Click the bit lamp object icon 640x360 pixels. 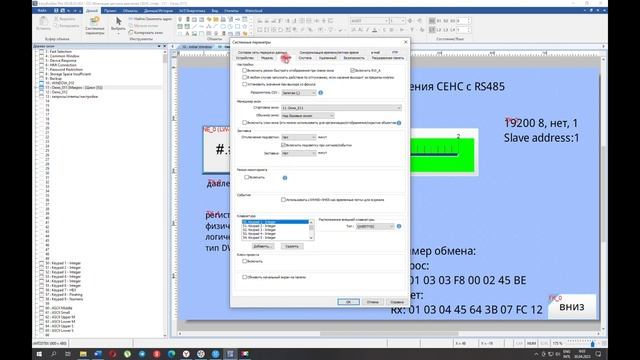(180, 19)
